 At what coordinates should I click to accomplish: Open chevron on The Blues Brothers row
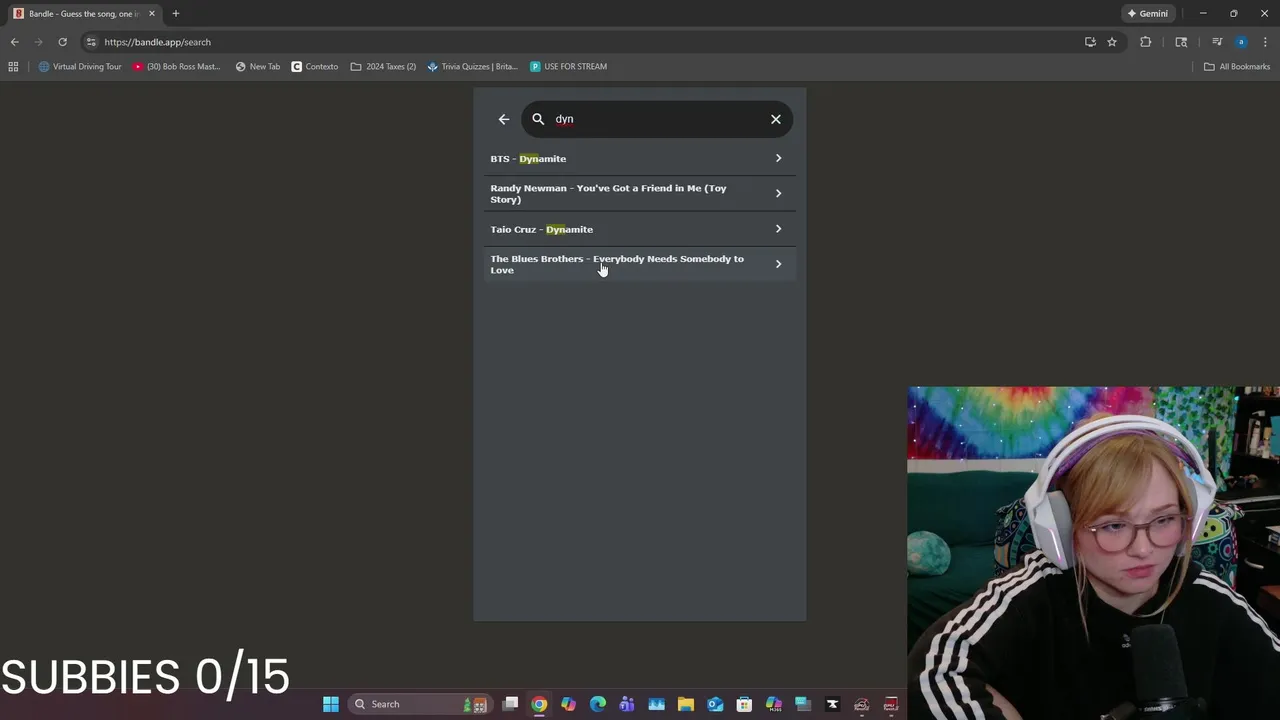point(778,264)
